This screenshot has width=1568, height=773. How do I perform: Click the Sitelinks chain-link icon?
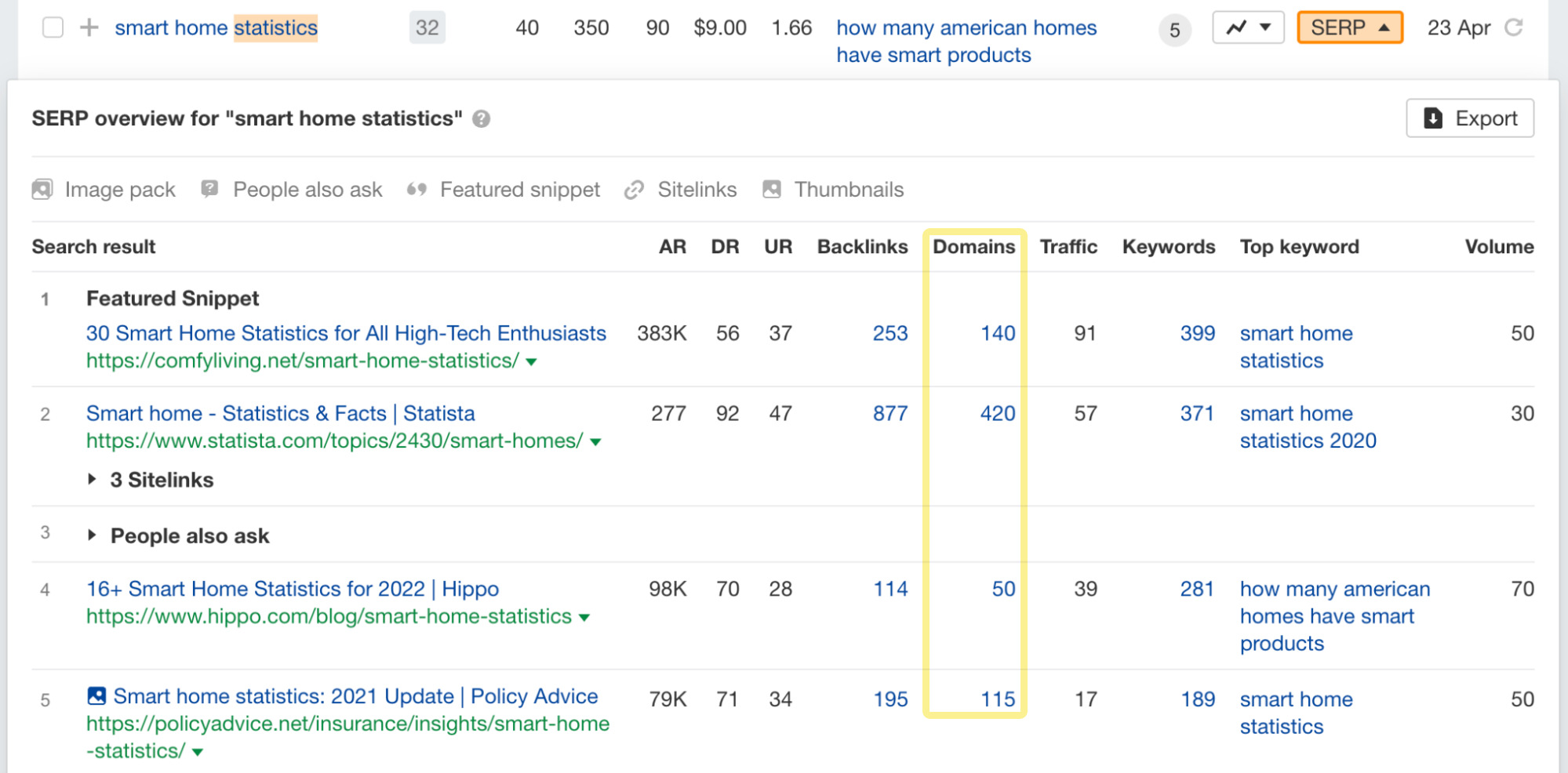[x=632, y=189]
